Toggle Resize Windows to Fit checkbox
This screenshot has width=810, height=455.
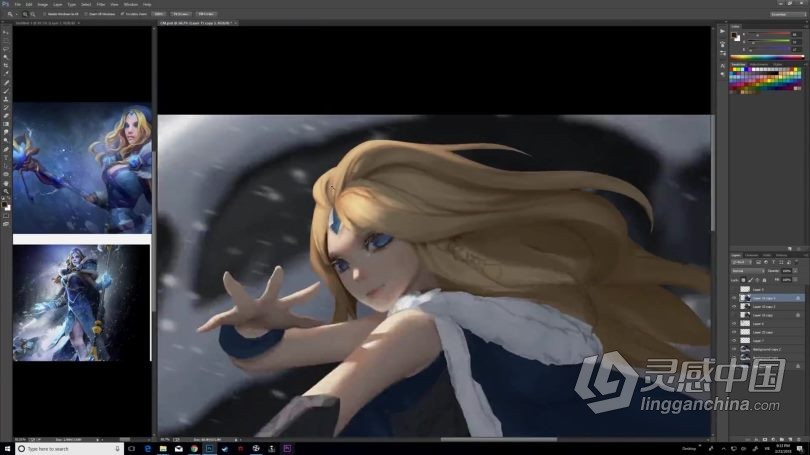(45, 14)
